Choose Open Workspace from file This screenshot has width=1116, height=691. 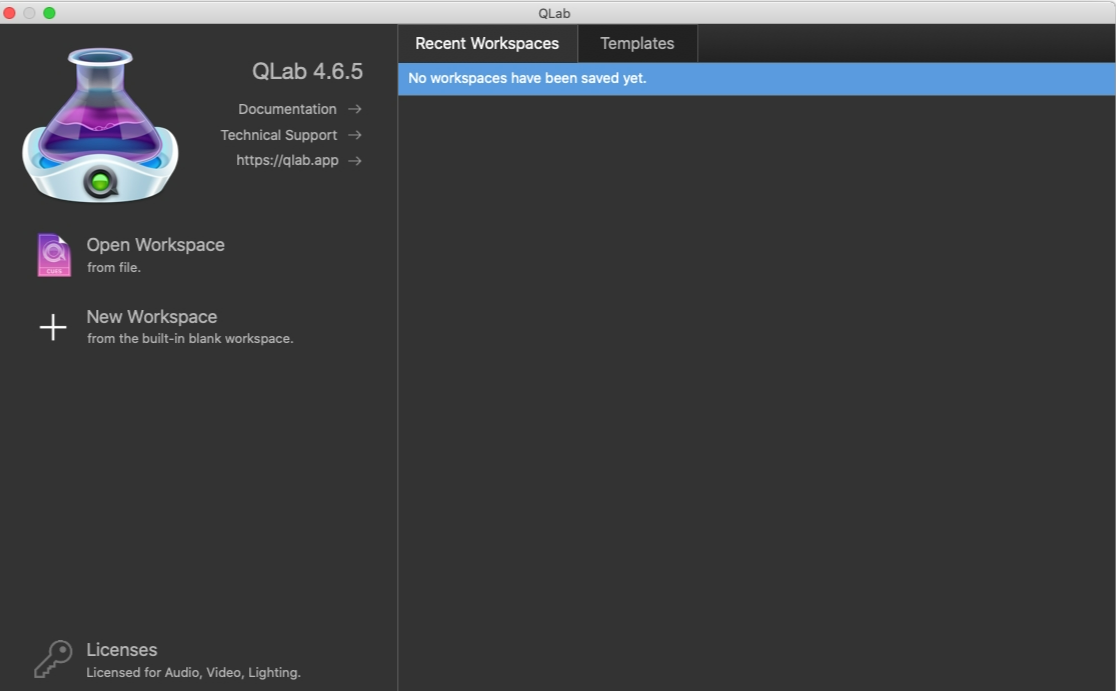156,245
